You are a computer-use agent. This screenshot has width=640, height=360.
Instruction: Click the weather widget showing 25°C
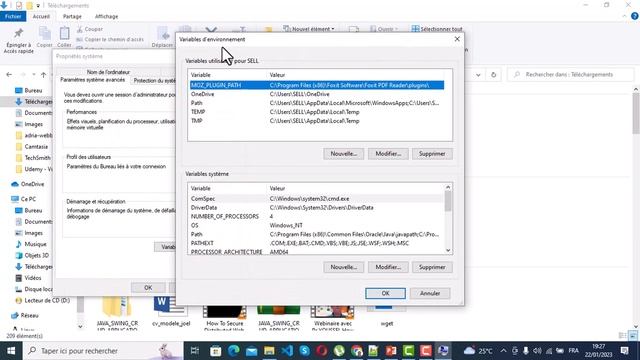pyautogui.click(x=478, y=351)
